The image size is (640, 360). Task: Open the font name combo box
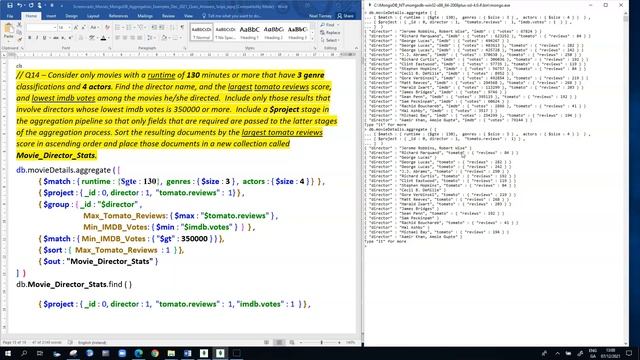(41, 27)
